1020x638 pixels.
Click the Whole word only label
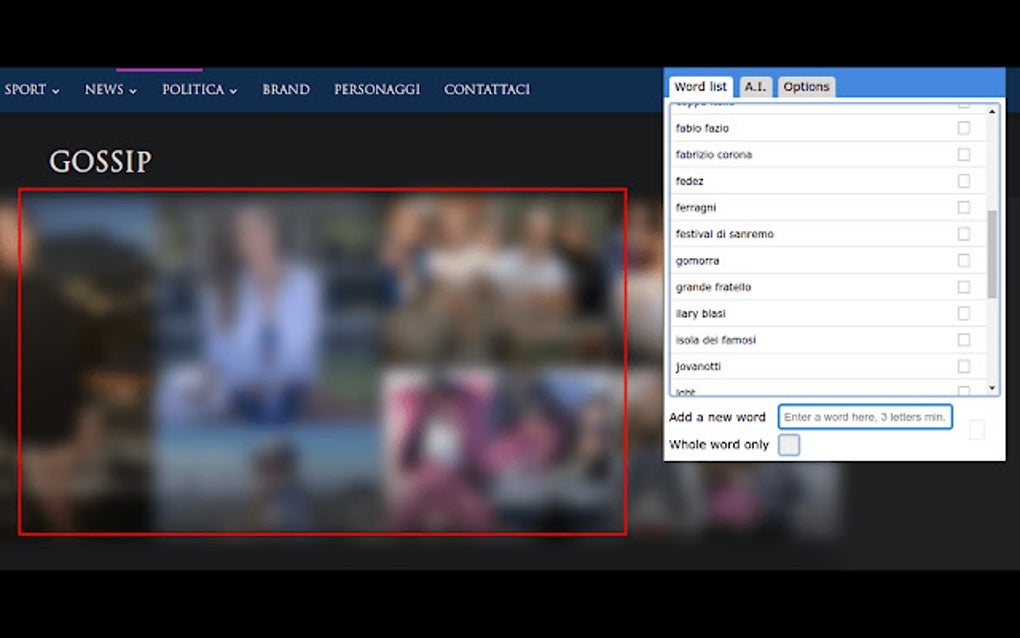(719, 445)
